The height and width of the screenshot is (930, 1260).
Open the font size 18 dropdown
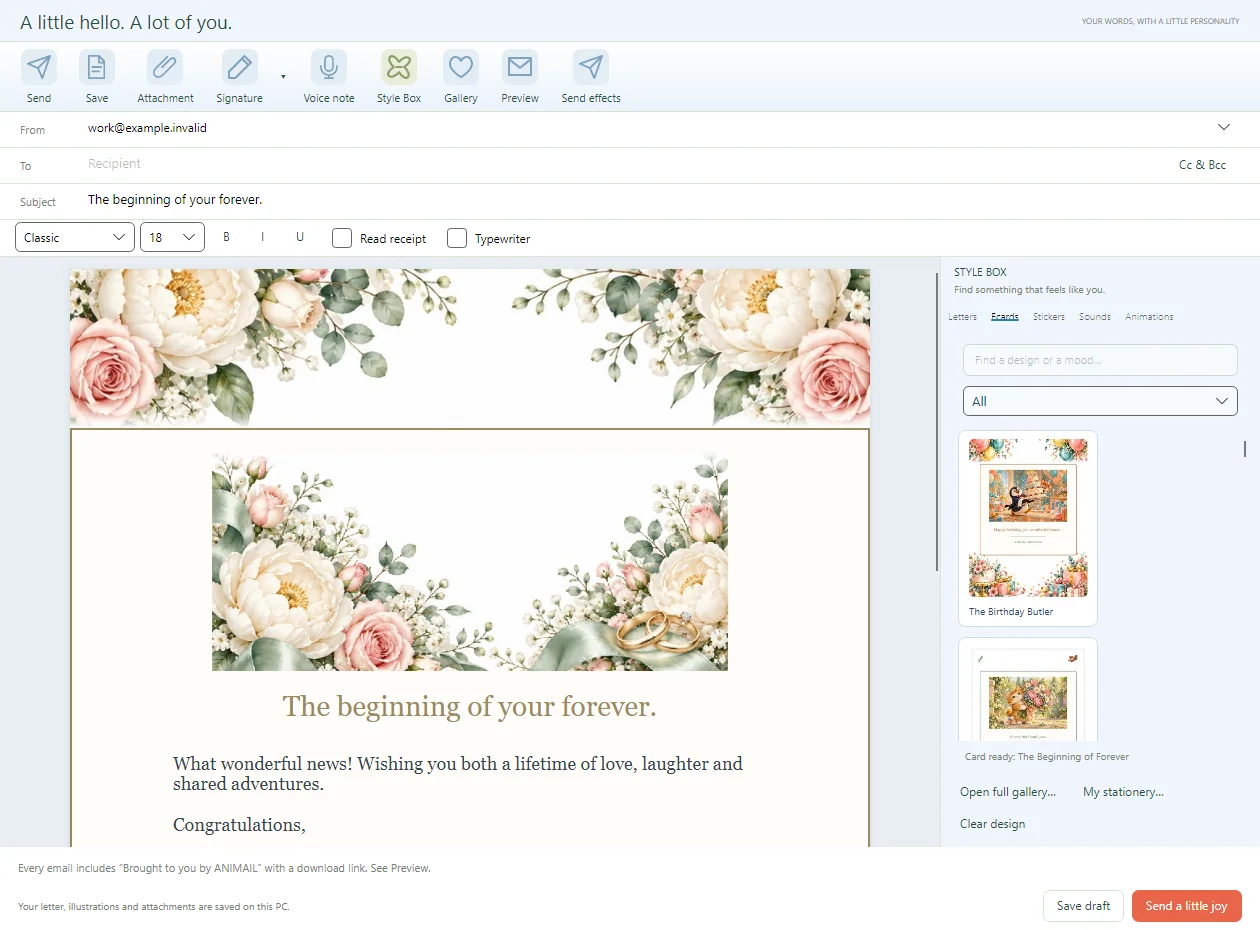172,237
